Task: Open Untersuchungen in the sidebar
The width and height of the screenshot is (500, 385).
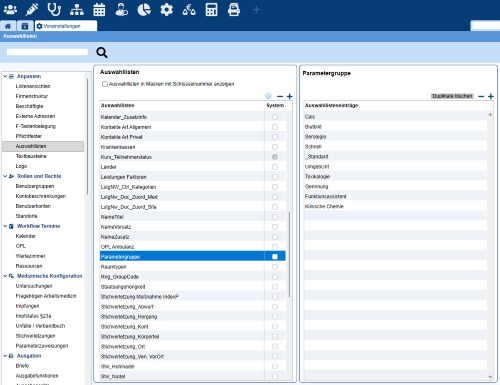Action: click(x=34, y=286)
